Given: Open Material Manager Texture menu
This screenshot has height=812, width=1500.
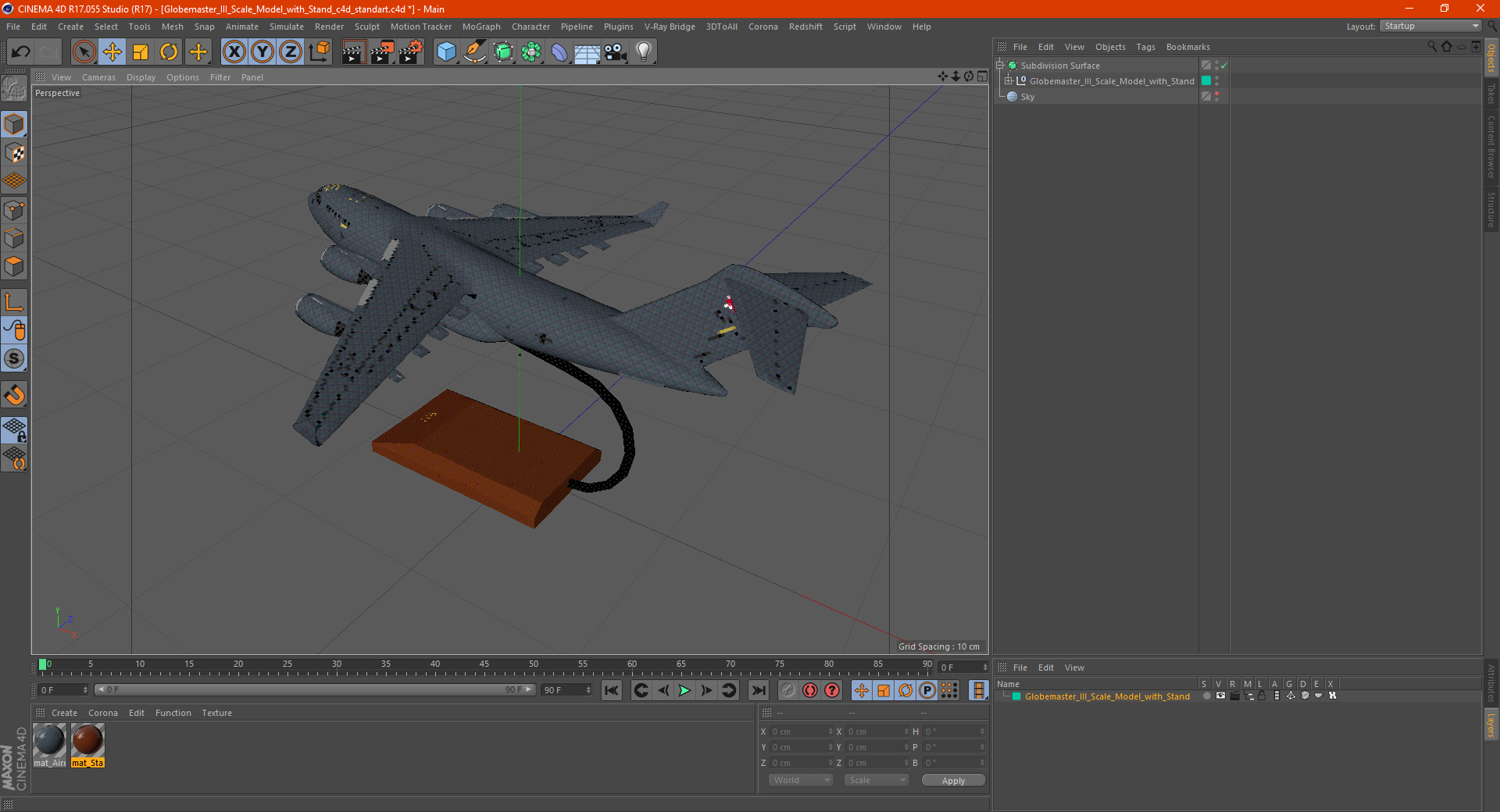Looking at the screenshot, I should (x=216, y=713).
